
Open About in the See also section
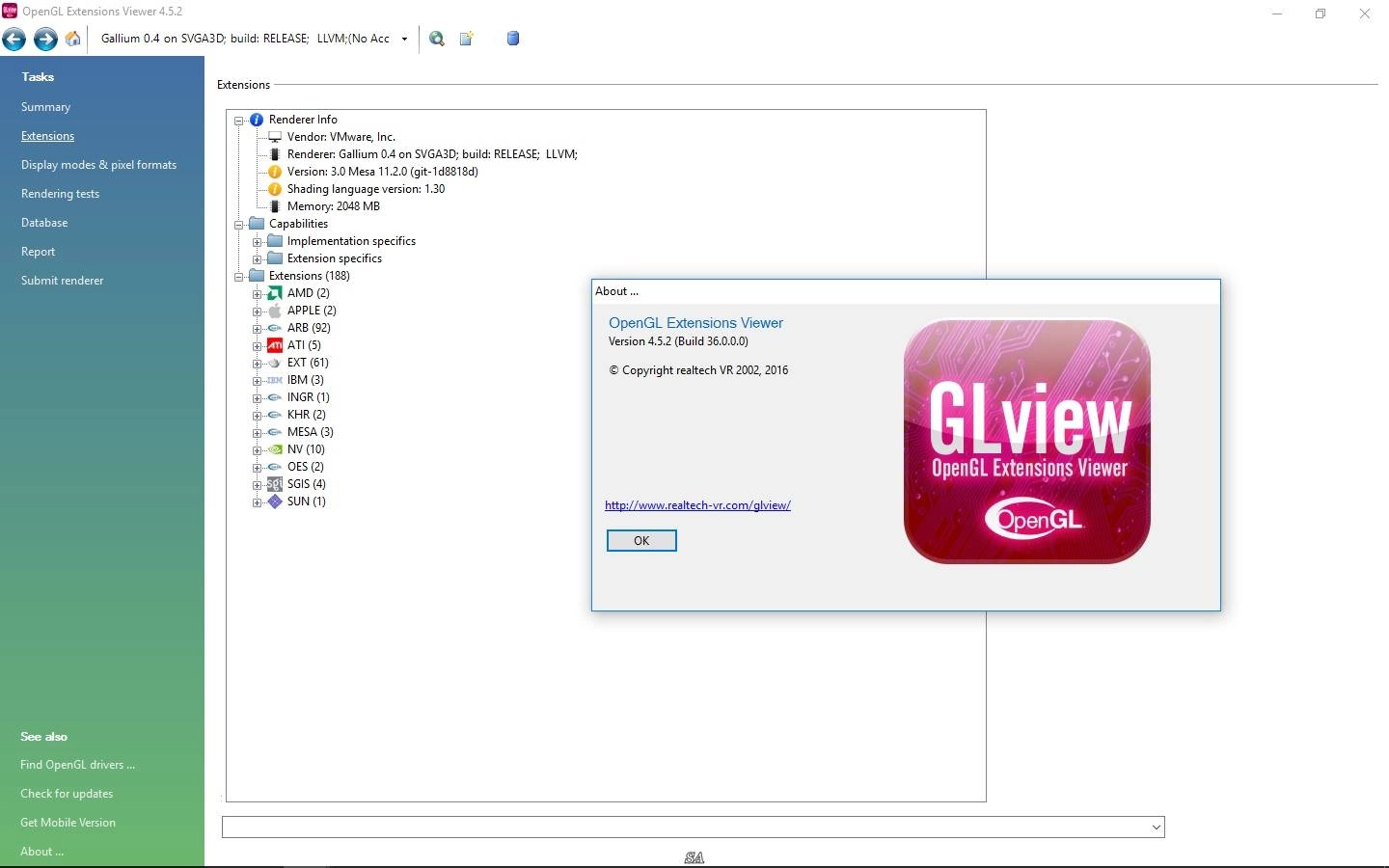[41, 852]
